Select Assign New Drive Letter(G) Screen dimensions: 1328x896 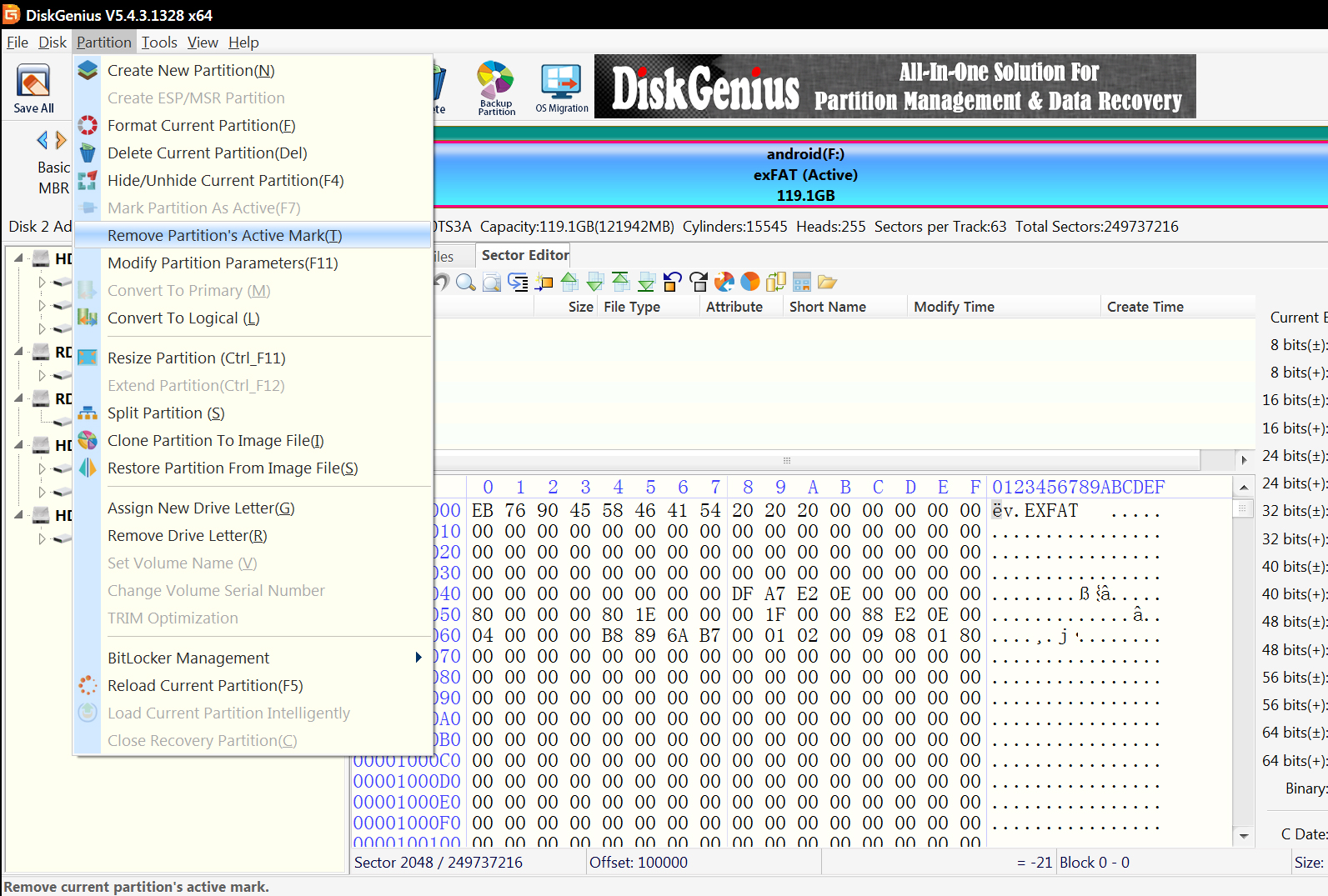tap(253, 508)
